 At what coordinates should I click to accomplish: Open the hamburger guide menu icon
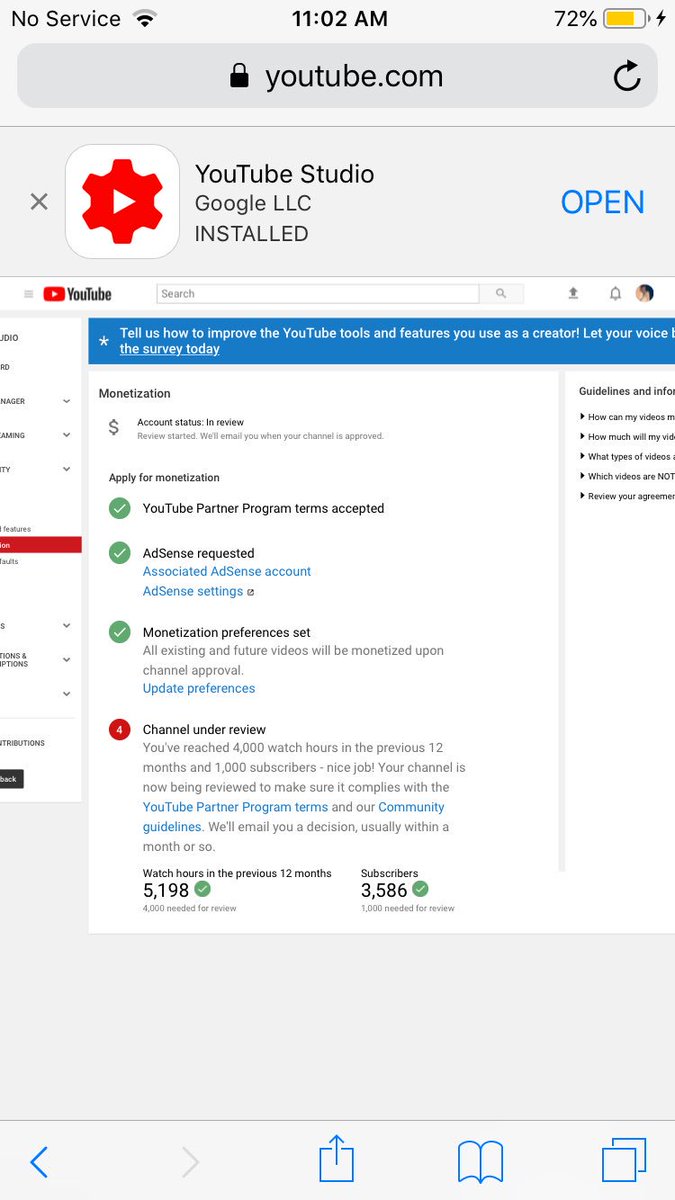click(x=28, y=294)
